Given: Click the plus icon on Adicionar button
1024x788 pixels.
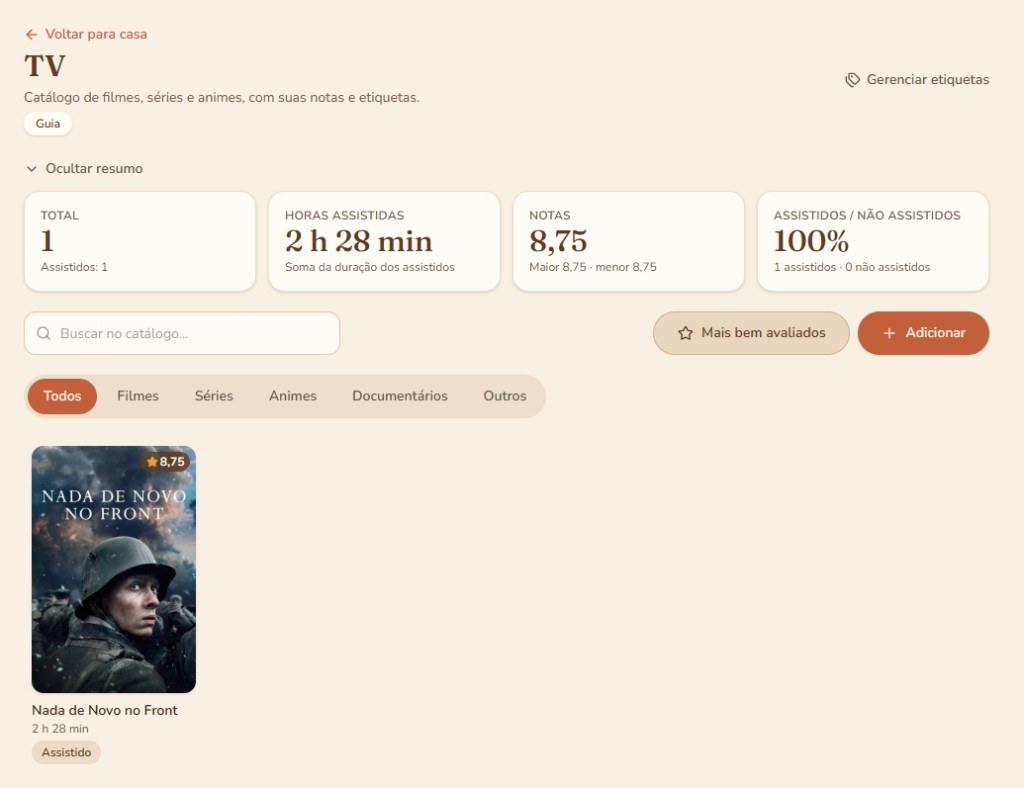Looking at the screenshot, I should pyautogui.click(x=889, y=333).
